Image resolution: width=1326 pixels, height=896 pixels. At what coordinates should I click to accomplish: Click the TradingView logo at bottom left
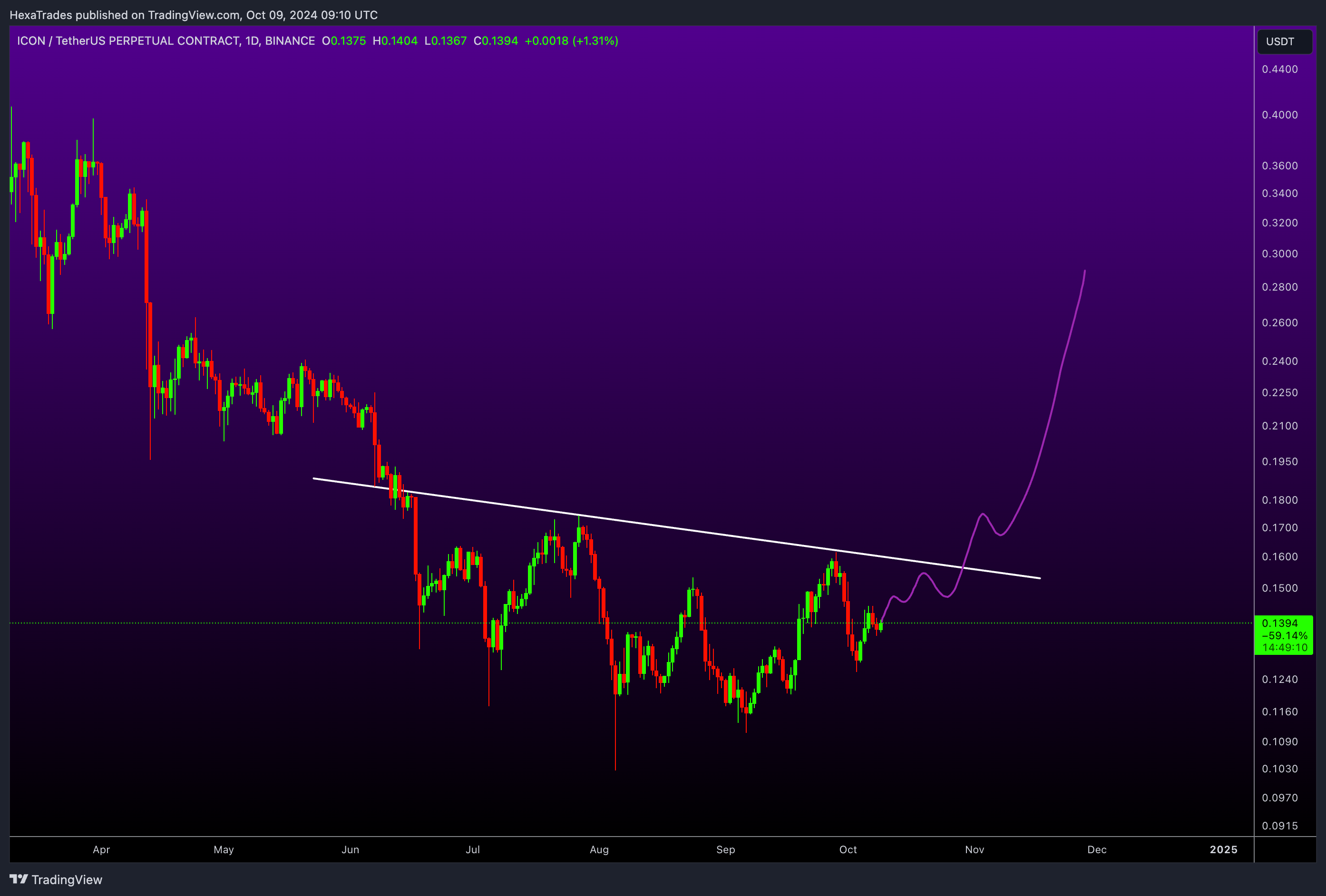56,879
